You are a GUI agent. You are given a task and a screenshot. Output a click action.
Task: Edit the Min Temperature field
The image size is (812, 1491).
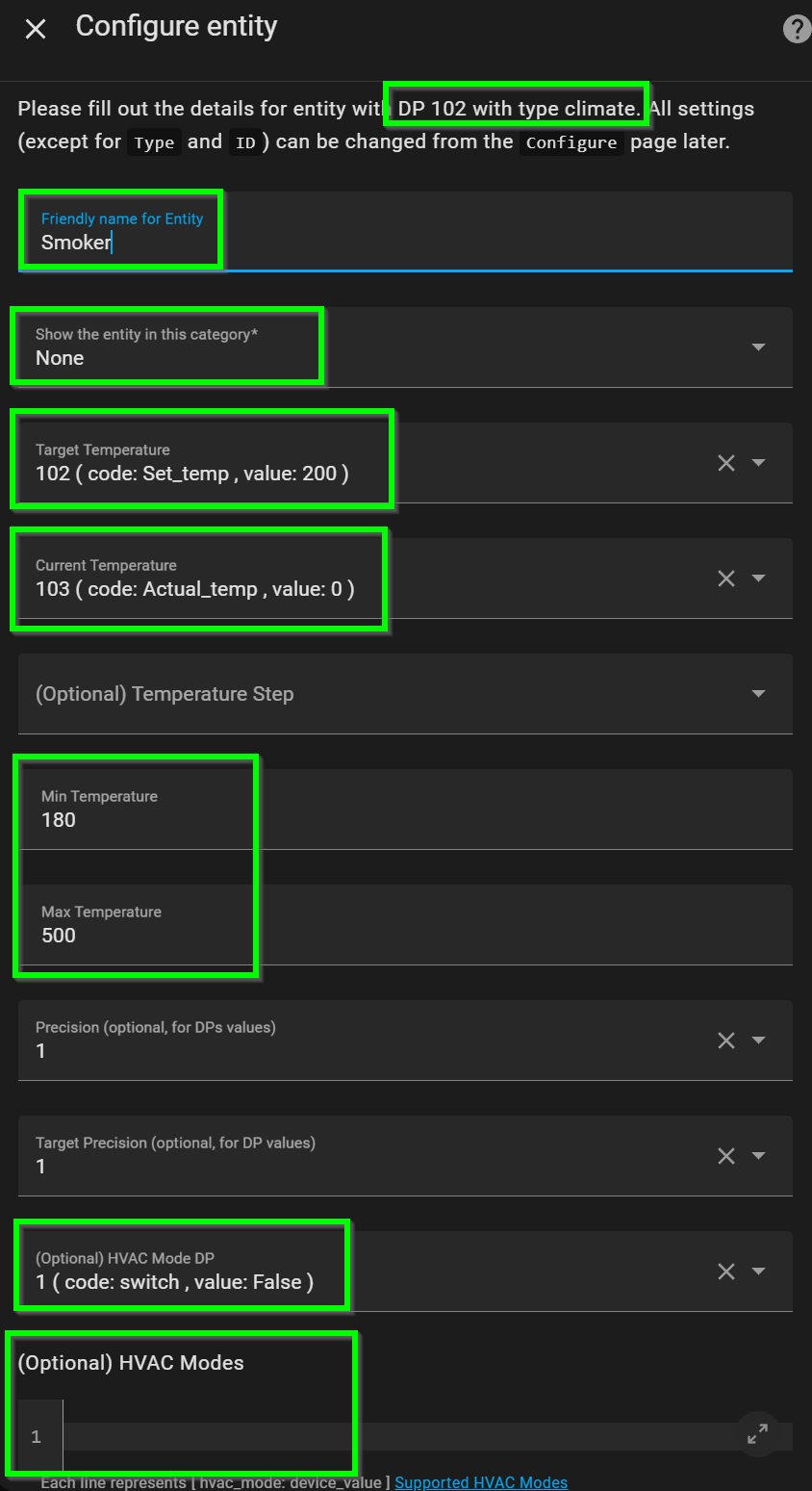(405, 810)
